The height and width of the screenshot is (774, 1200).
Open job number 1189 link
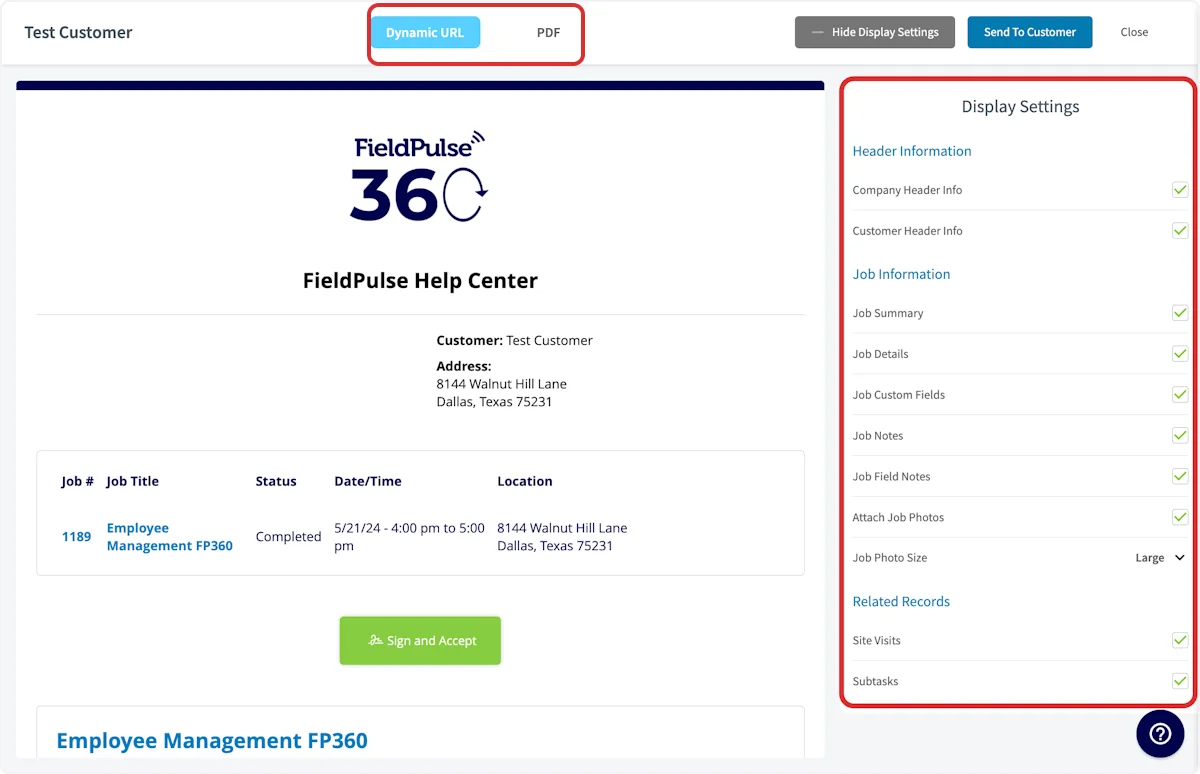pos(76,537)
